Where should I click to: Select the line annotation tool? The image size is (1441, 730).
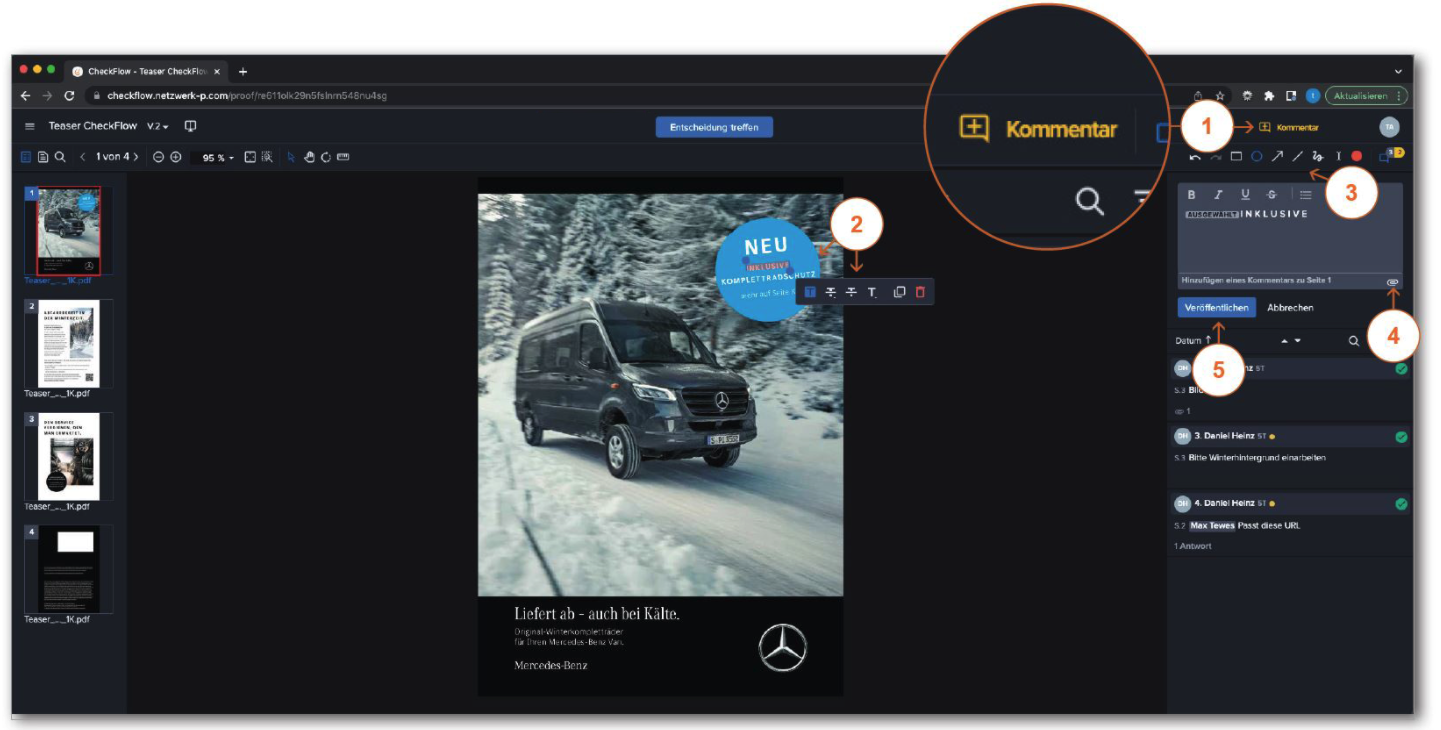(x=1297, y=157)
